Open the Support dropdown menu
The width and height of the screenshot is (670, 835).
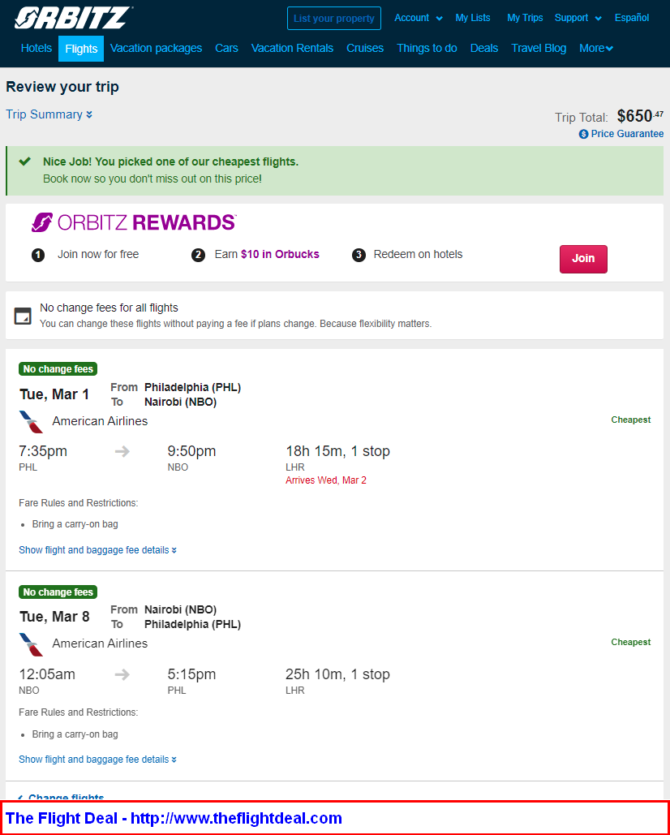(x=578, y=18)
